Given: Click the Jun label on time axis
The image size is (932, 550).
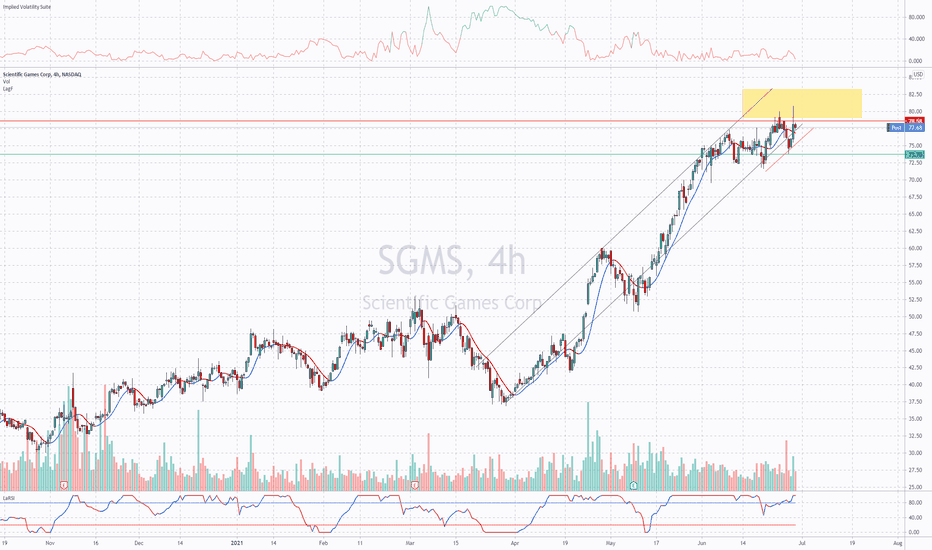Looking at the screenshot, I should point(701,543).
